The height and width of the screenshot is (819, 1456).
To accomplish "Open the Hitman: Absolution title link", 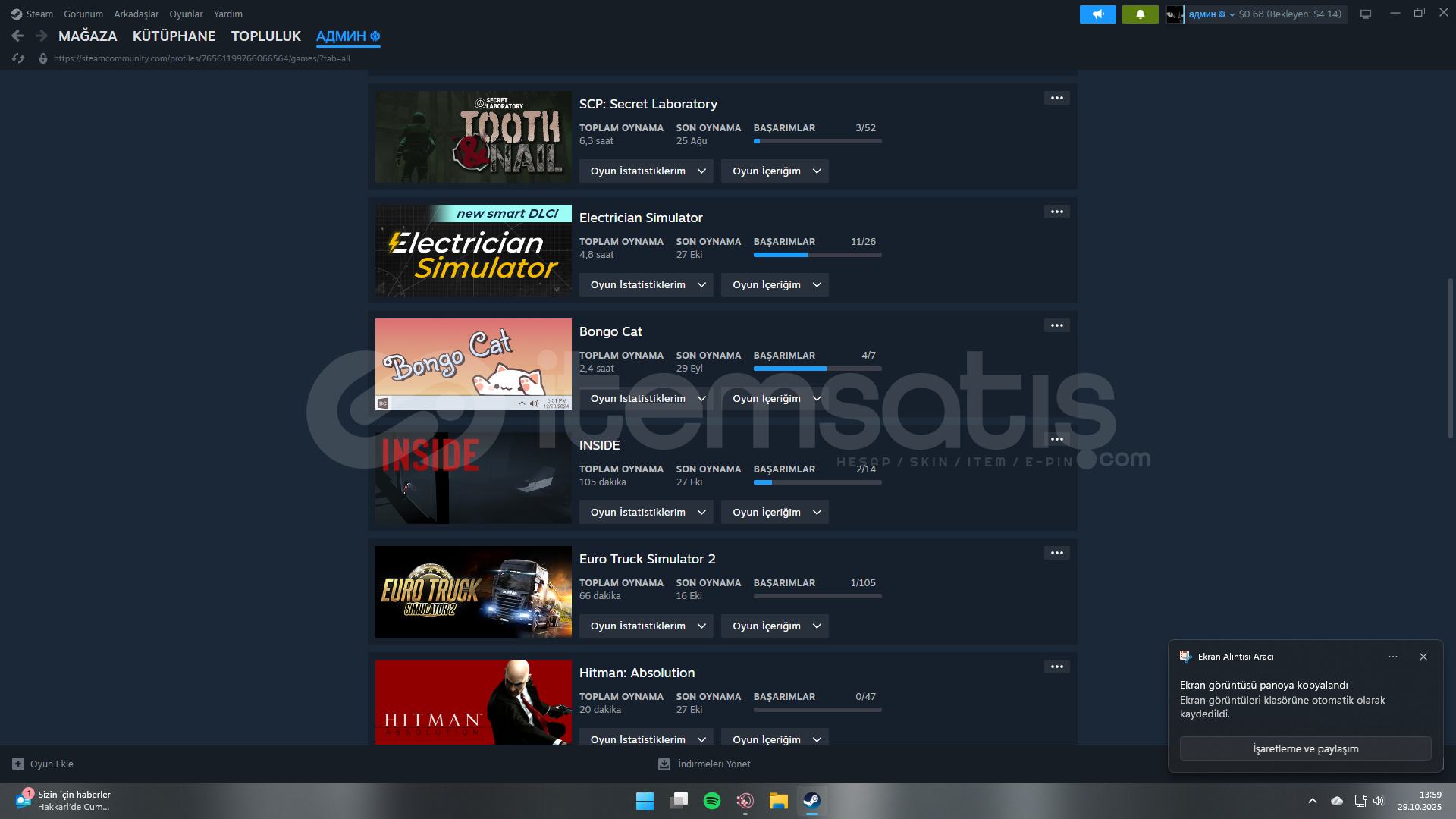I will click(x=636, y=673).
